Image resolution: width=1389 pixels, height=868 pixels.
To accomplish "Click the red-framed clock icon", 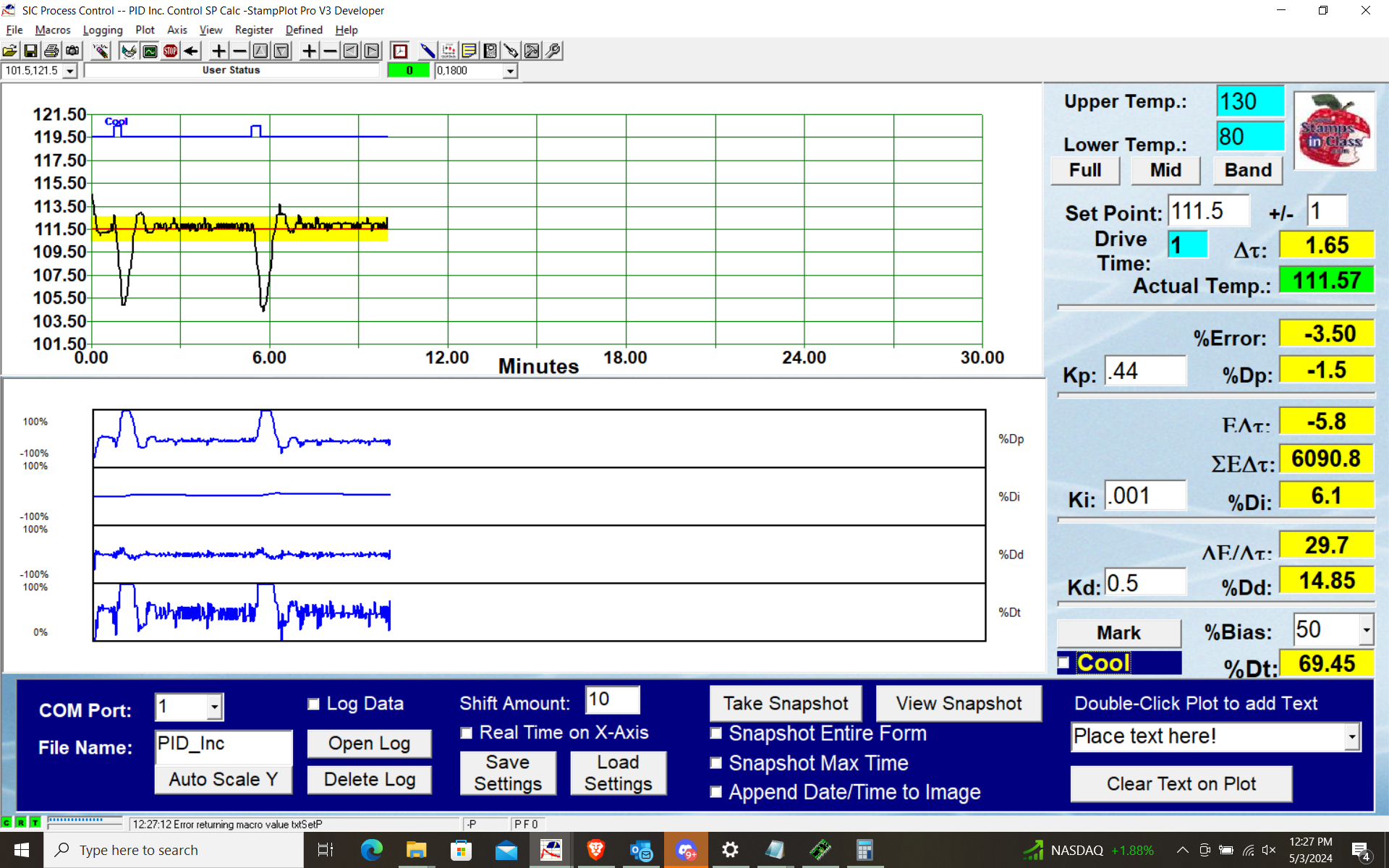I will coord(400,51).
